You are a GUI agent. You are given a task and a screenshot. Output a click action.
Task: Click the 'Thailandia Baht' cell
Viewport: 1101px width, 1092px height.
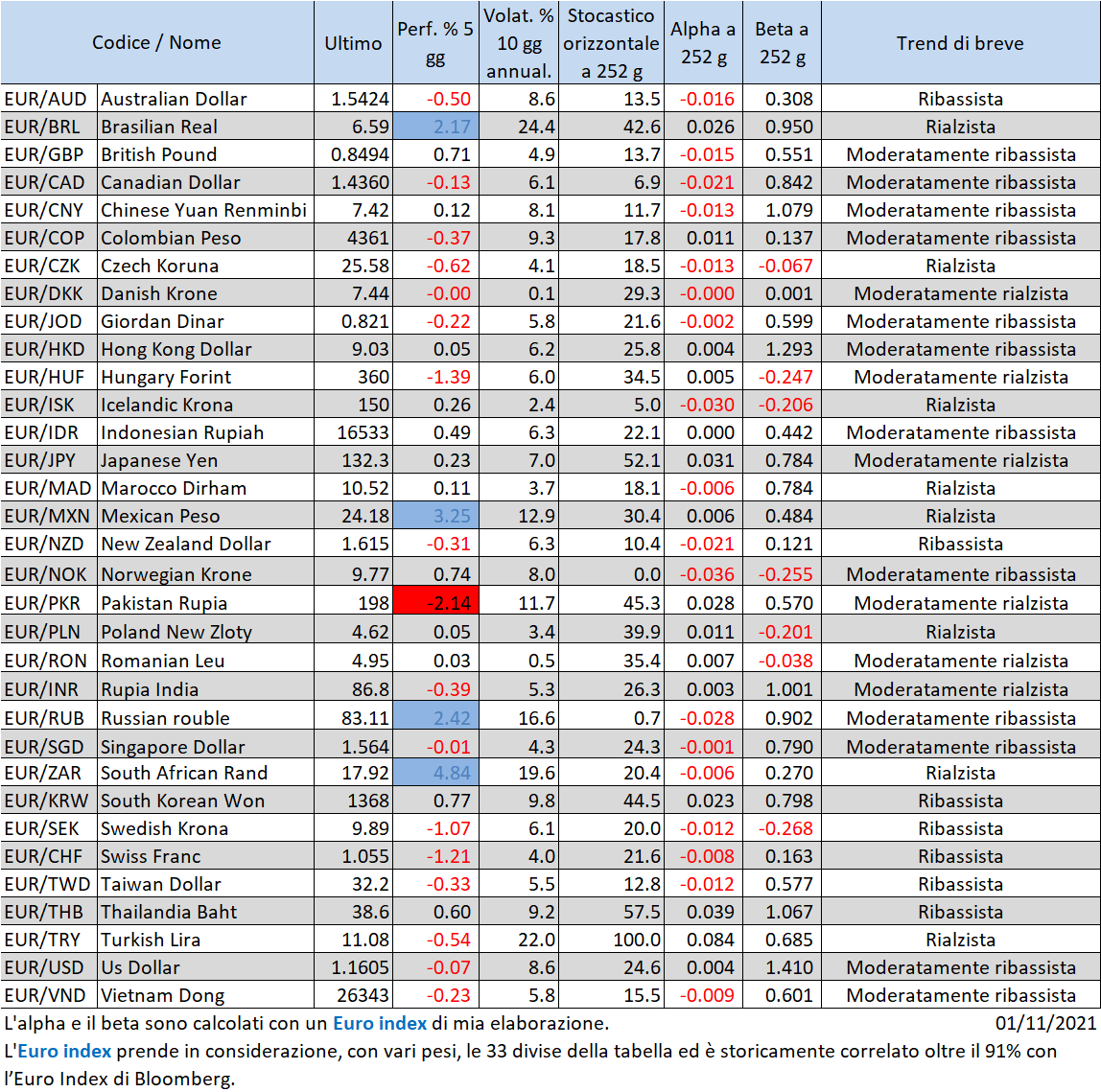click(x=206, y=912)
